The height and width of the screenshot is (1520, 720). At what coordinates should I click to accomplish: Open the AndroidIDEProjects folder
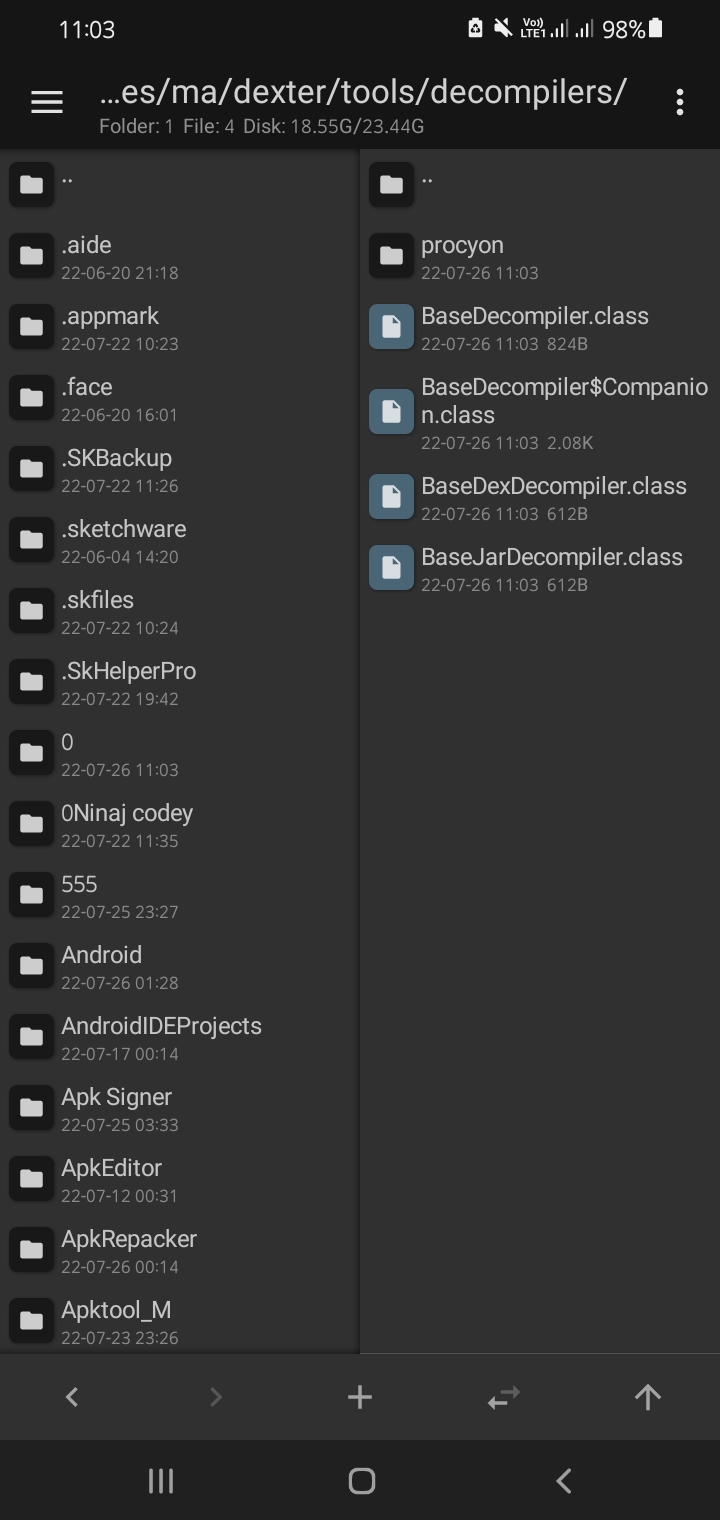tap(160, 1036)
